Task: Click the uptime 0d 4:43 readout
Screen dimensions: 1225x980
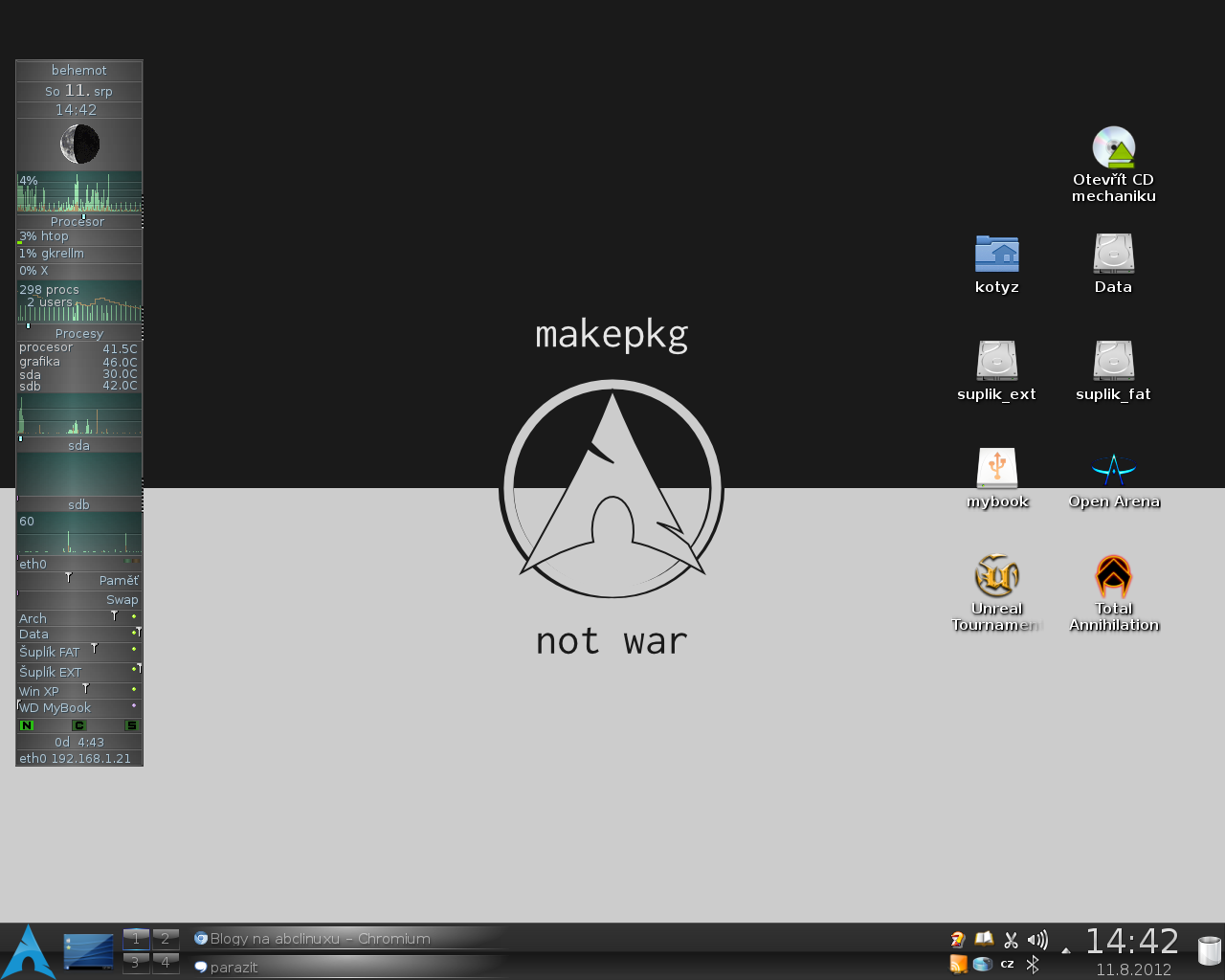Action: click(x=79, y=743)
